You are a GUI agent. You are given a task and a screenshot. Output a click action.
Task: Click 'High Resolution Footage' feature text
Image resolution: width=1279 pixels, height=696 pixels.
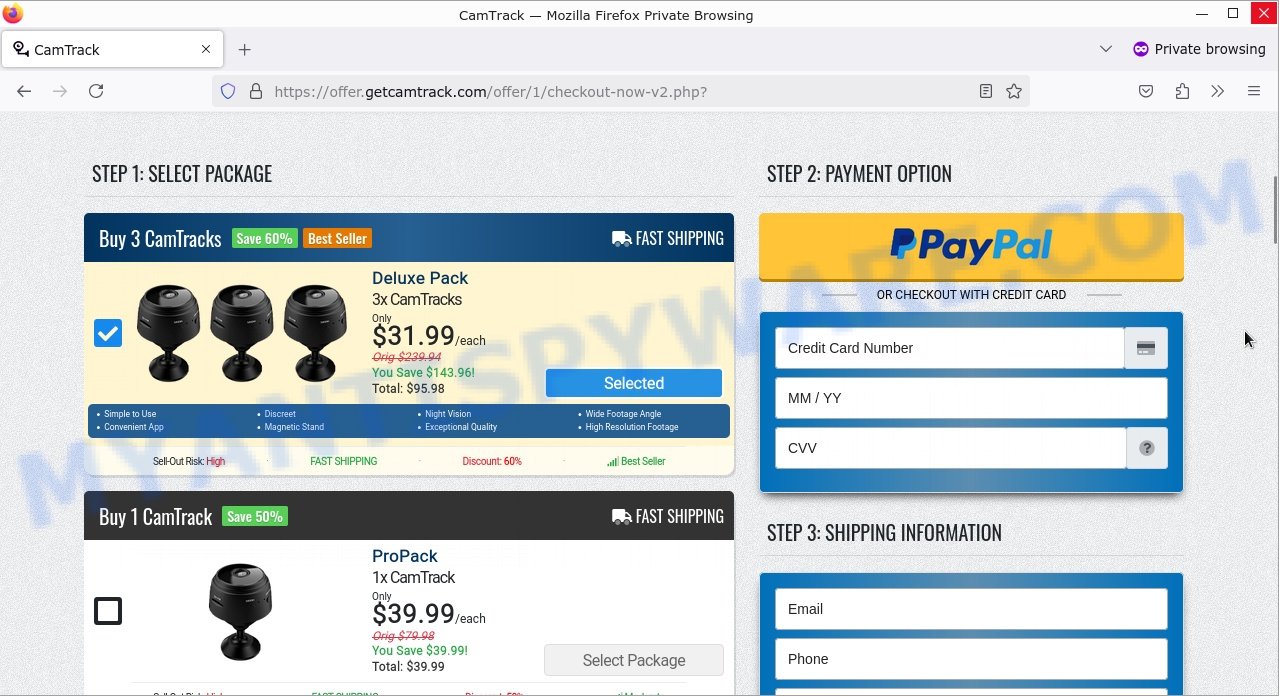point(632,427)
